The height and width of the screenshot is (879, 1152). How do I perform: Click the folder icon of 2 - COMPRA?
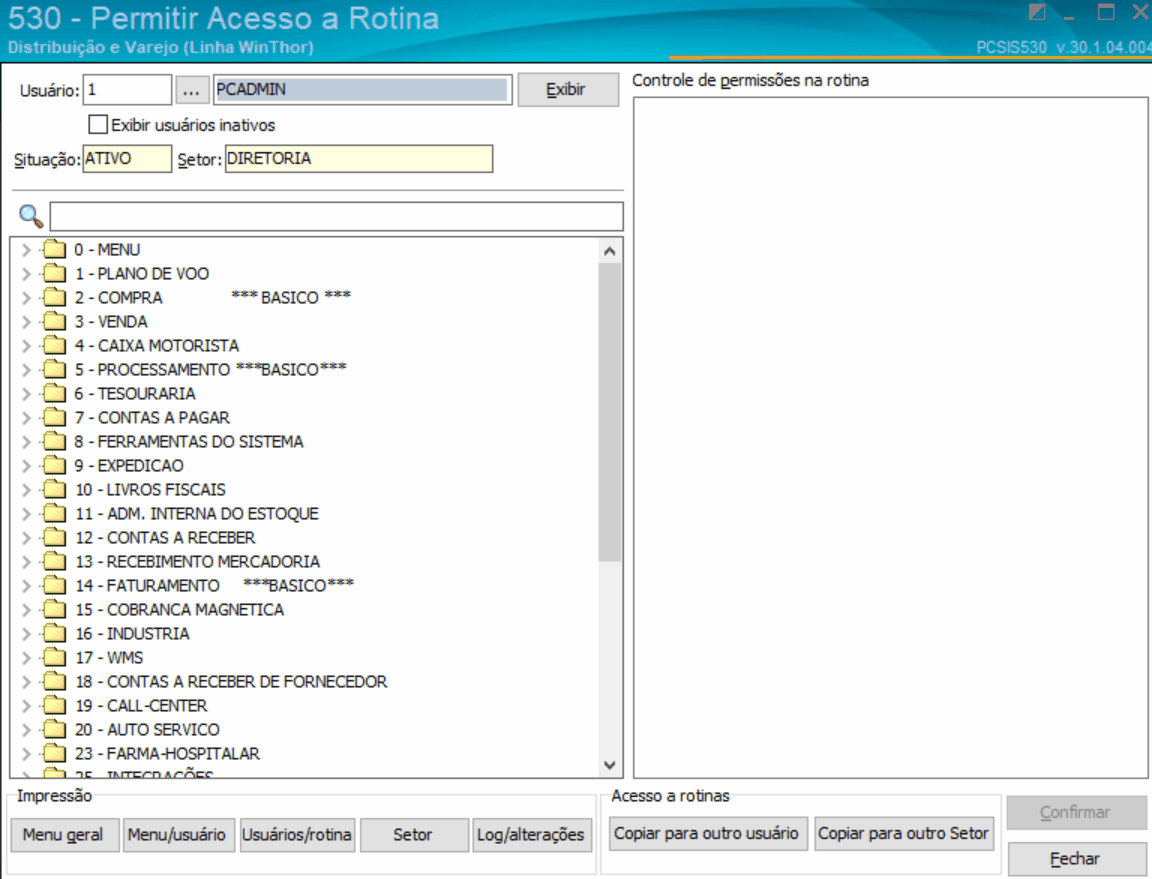(54, 298)
